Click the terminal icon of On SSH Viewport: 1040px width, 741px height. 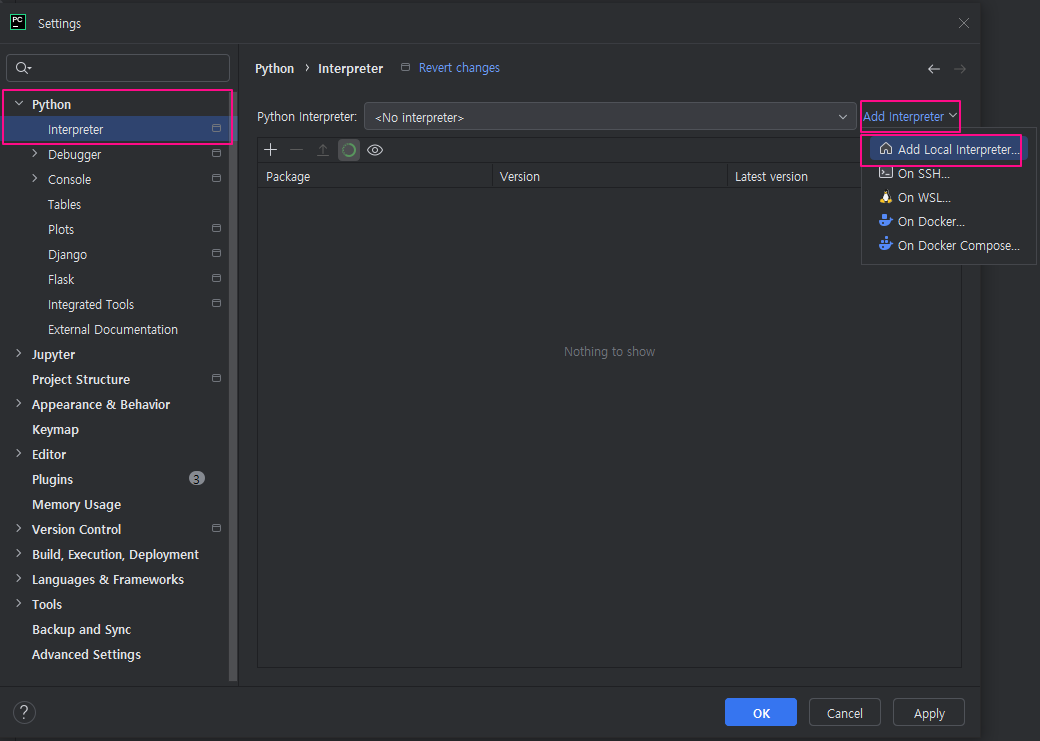click(x=885, y=172)
